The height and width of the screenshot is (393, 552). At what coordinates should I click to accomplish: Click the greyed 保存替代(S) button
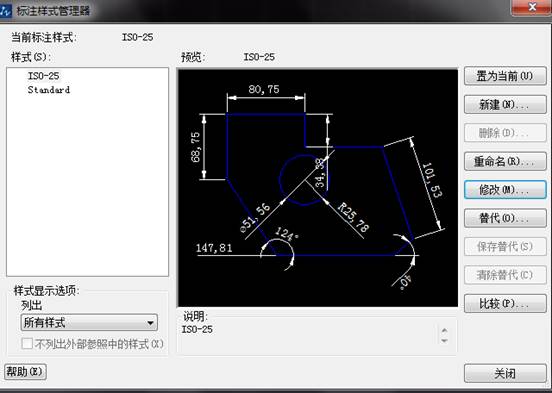tap(505, 247)
